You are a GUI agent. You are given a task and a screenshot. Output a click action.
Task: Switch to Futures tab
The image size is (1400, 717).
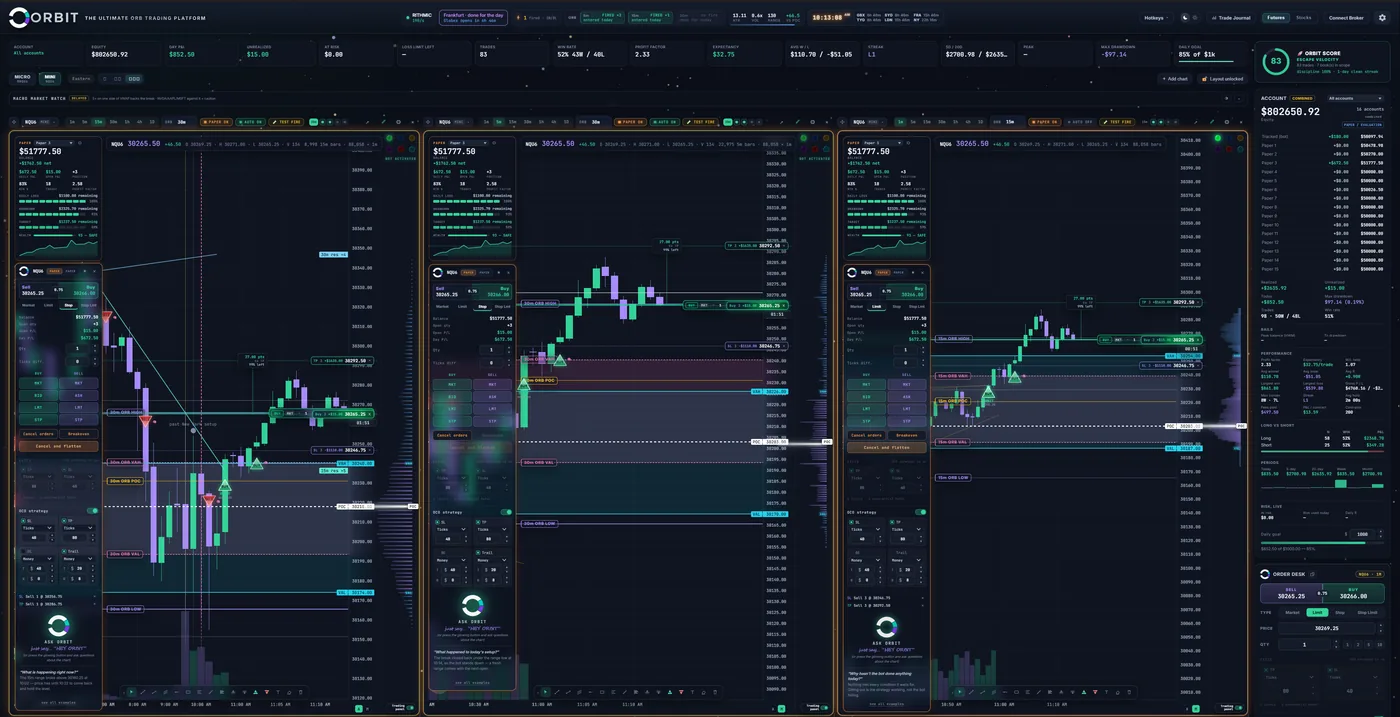(1276, 18)
